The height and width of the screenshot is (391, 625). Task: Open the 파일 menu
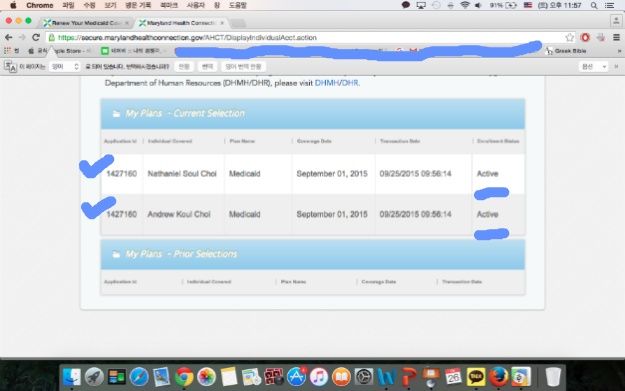69,5
